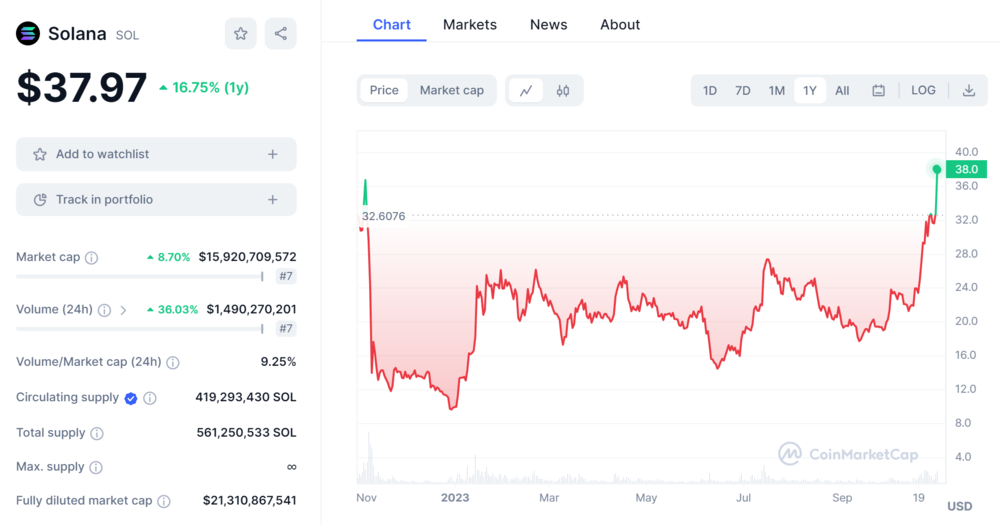This screenshot has width=1000, height=525.
Task: Select the 7D time range
Action: pyautogui.click(x=743, y=90)
